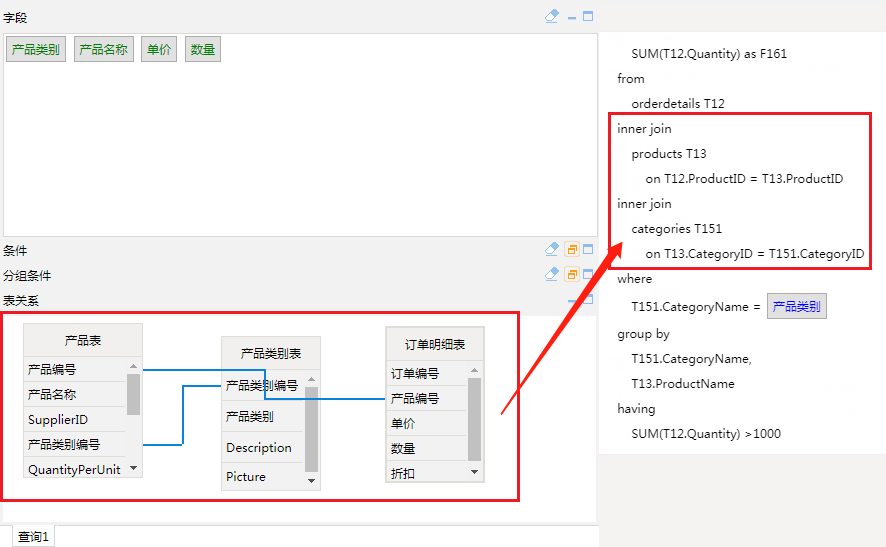This screenshot has height=547, width=886.
Task: Select the 产品类别表 table header
Action: coord(271,354)
